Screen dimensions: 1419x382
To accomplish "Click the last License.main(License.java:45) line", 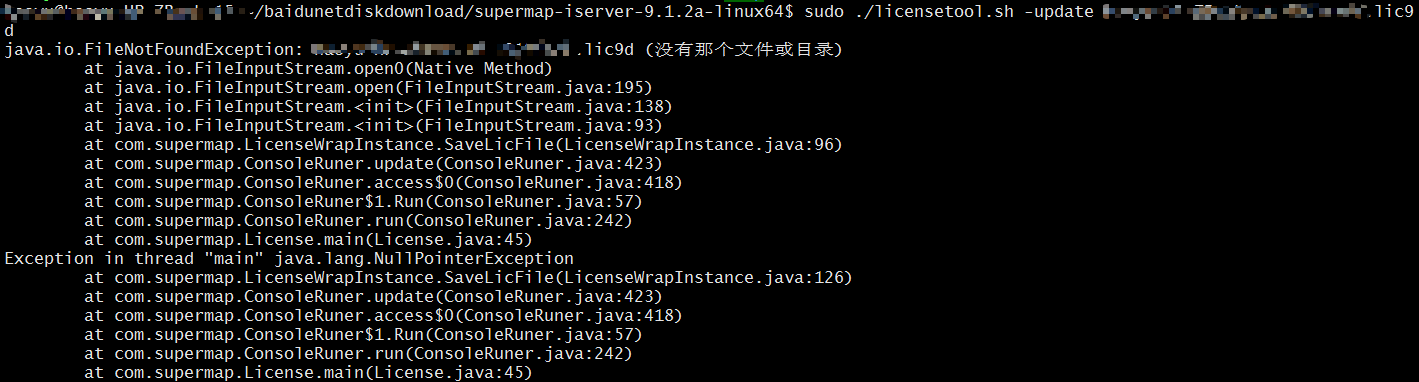I will coord(308,373).
